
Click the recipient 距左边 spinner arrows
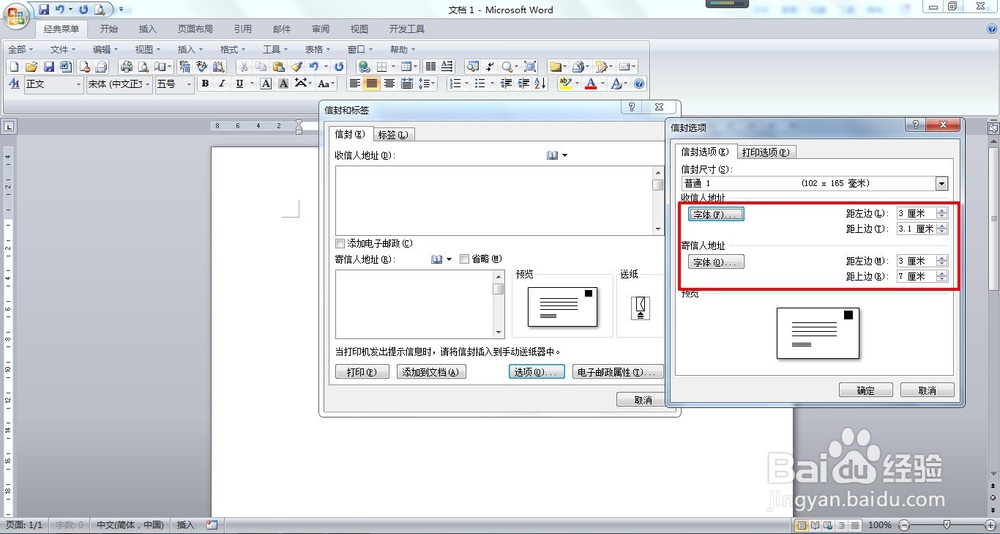942,214
